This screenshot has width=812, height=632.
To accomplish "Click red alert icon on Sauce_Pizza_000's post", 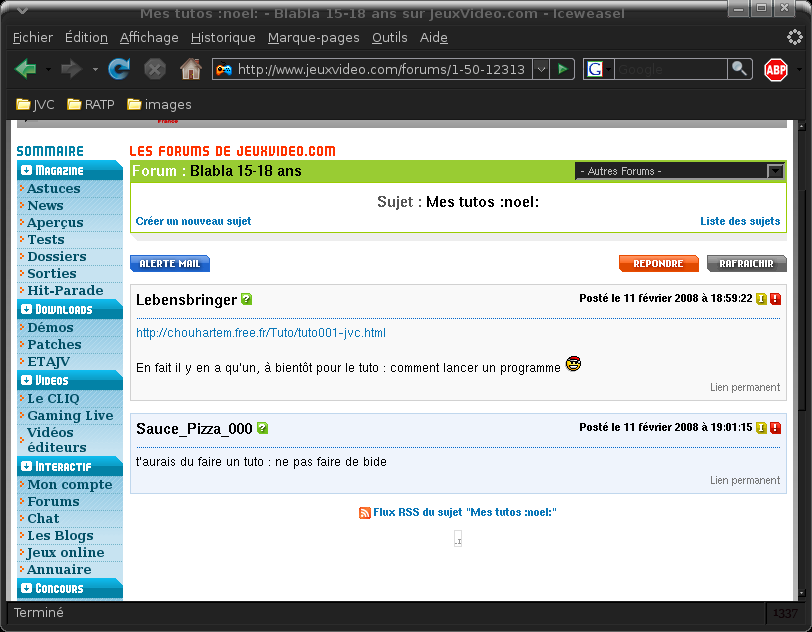I will [775, 428].
